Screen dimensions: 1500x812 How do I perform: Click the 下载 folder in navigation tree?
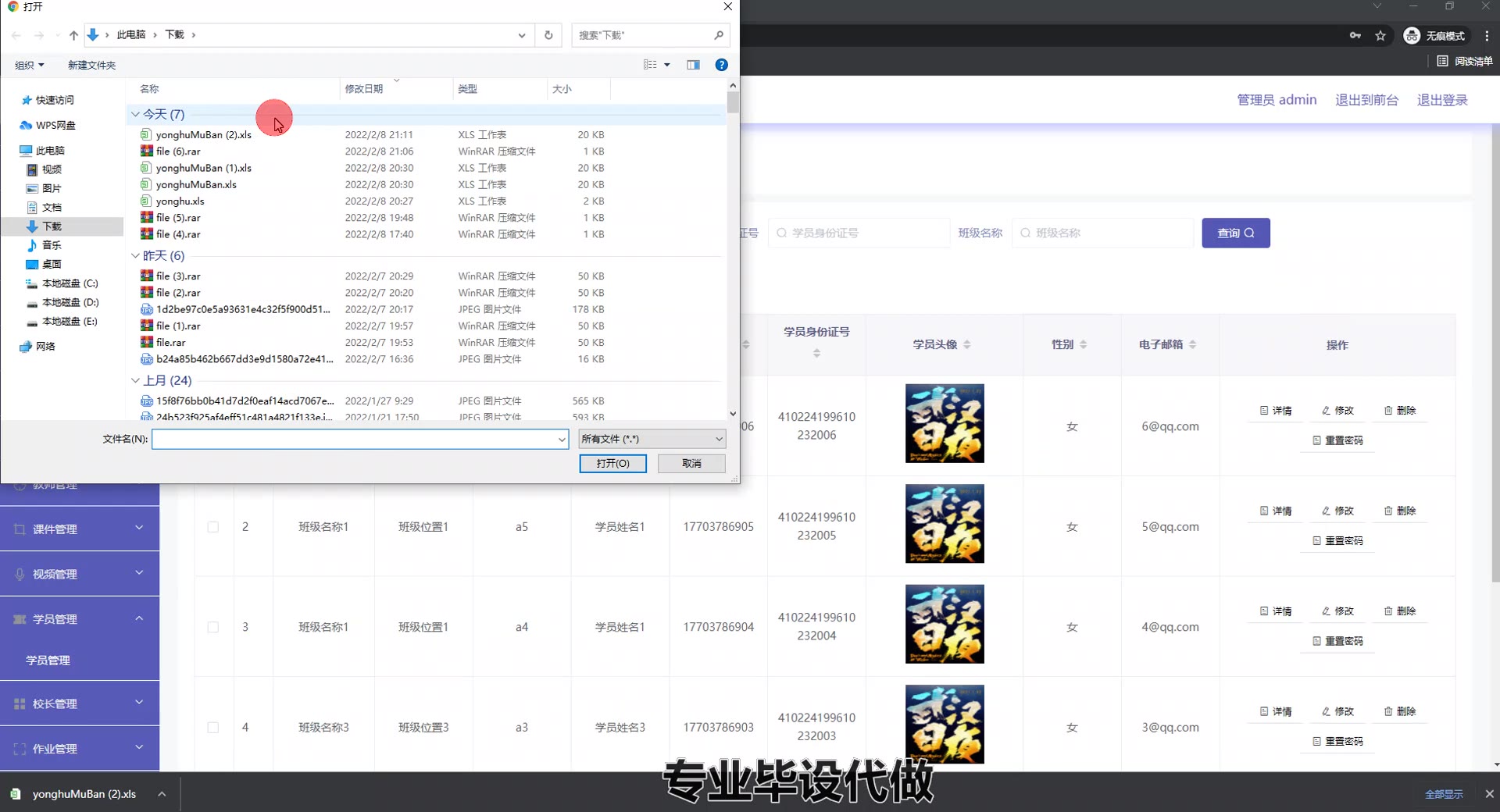52,226
